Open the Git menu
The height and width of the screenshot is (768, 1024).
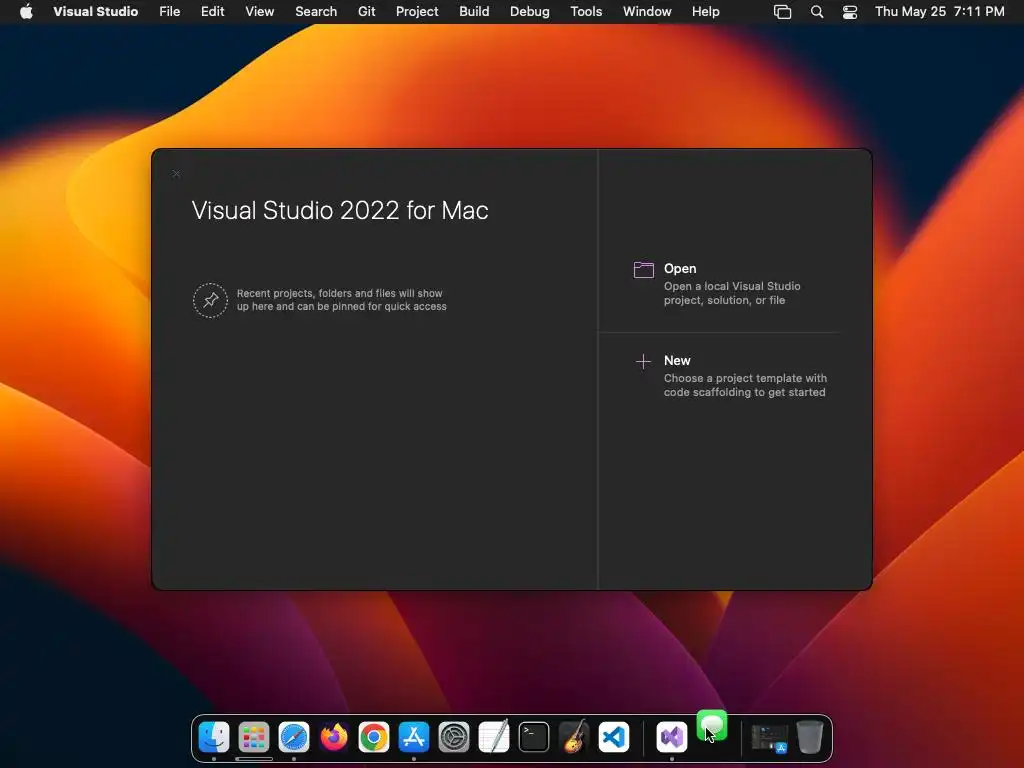366,11
